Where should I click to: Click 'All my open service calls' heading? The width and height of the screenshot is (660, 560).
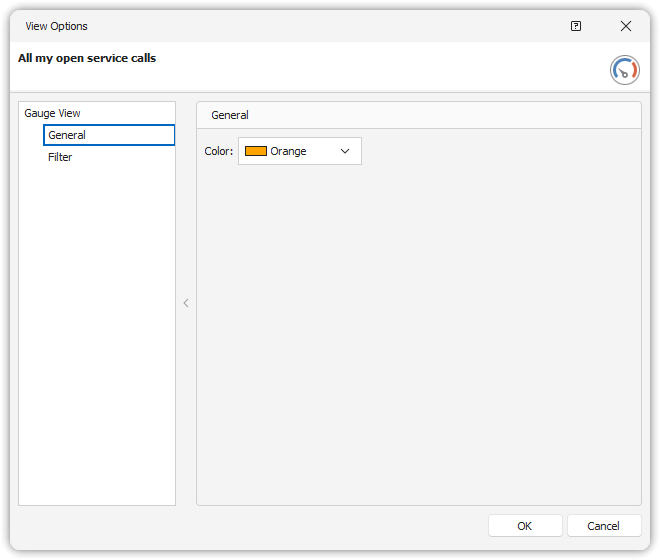pyautogui.click(x=87, y=58)
